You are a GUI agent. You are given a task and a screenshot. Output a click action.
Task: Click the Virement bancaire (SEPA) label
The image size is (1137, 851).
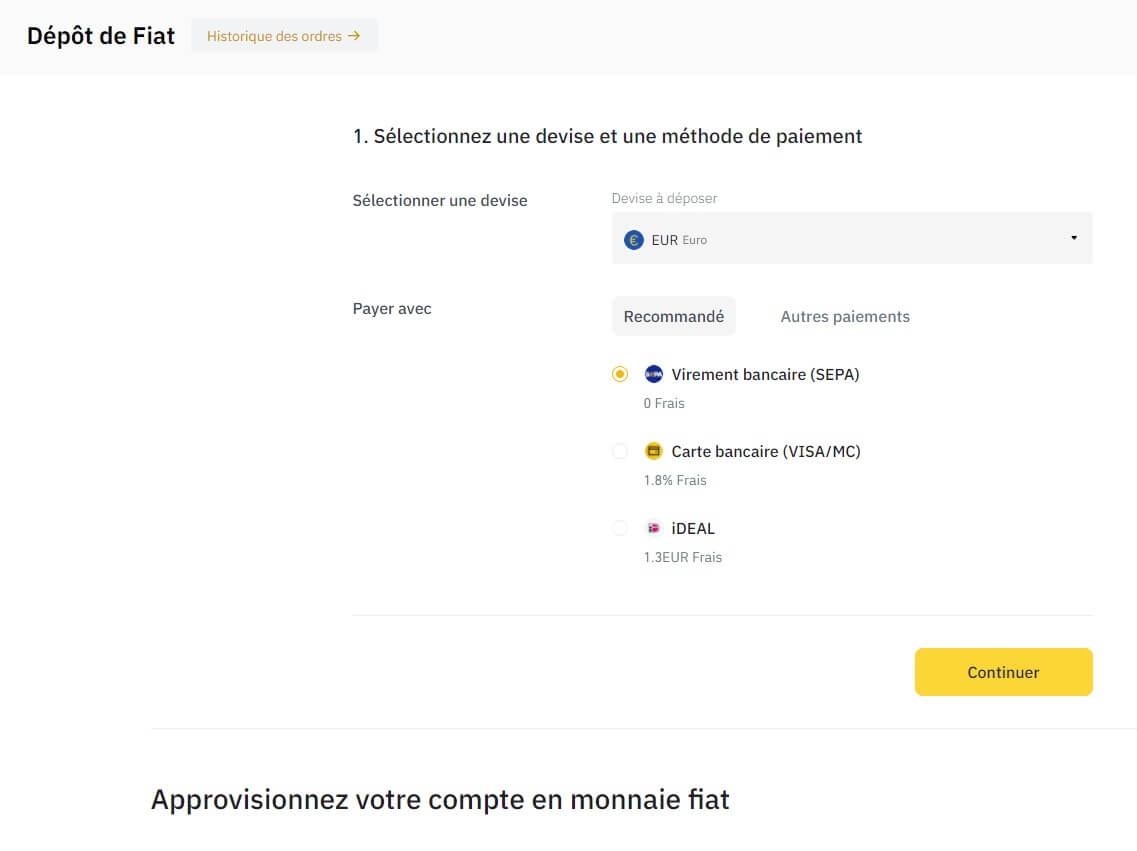coord(765,374)
